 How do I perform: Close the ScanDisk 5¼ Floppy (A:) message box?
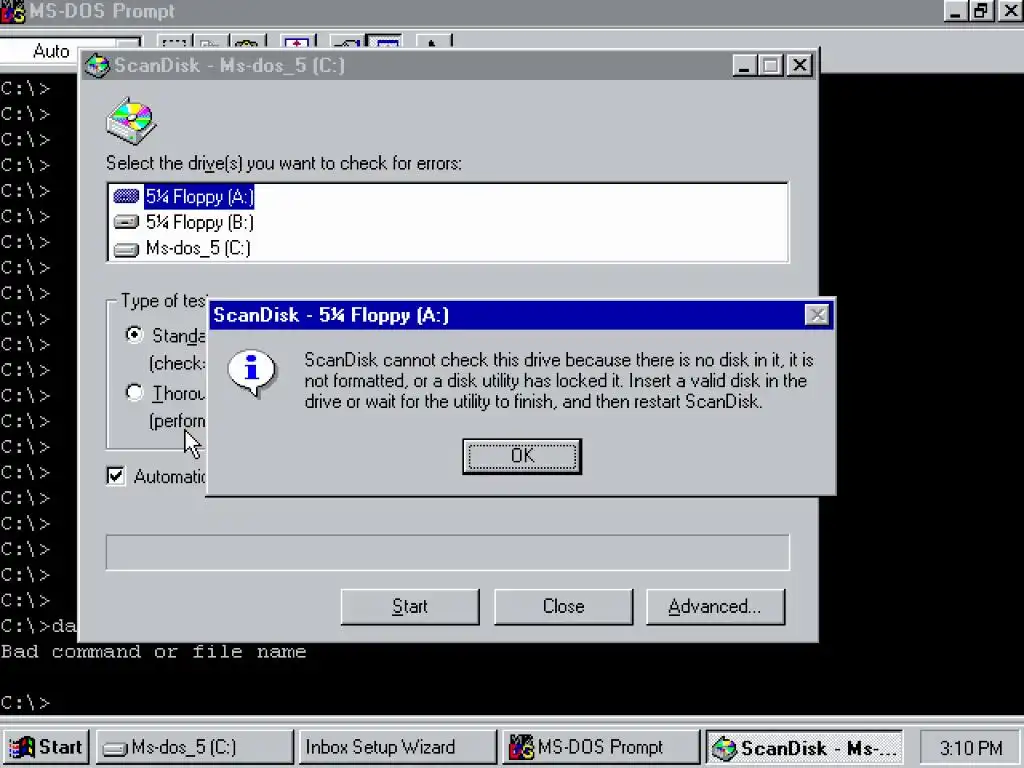[817, 315]
